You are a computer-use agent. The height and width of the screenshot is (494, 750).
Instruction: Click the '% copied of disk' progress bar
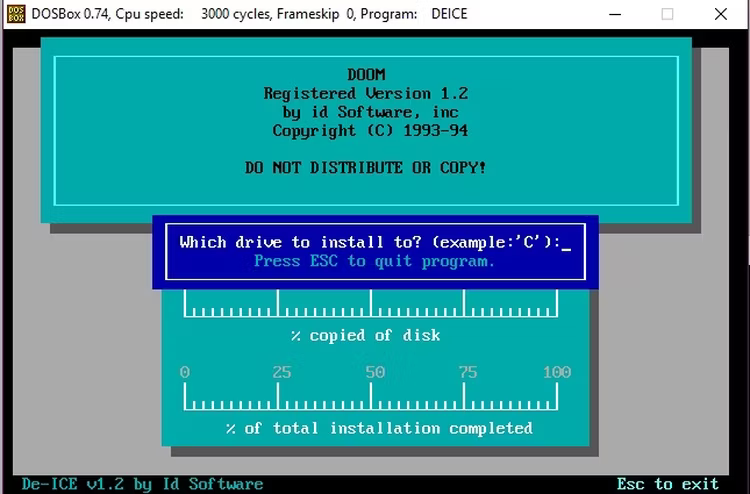371,303
